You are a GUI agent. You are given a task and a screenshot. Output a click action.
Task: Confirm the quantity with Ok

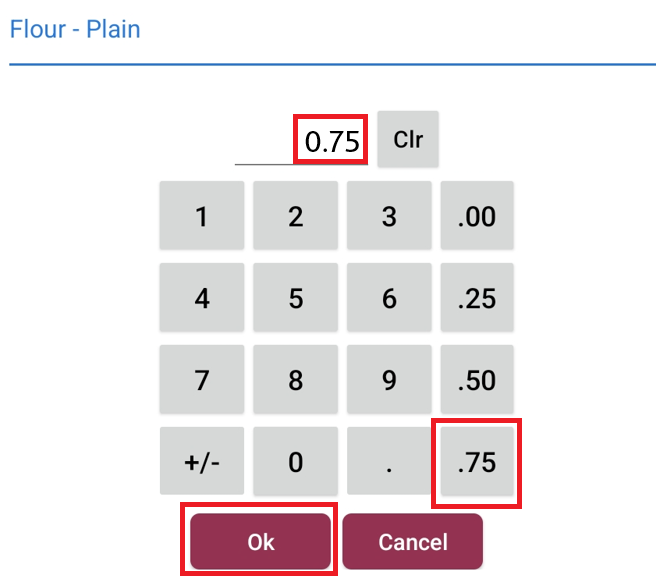260,542
